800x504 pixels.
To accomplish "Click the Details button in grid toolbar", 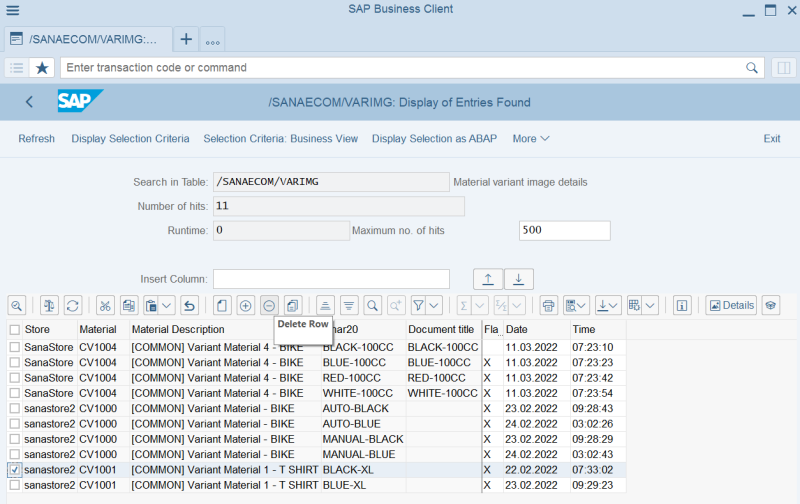I will (x=731, y=306).
